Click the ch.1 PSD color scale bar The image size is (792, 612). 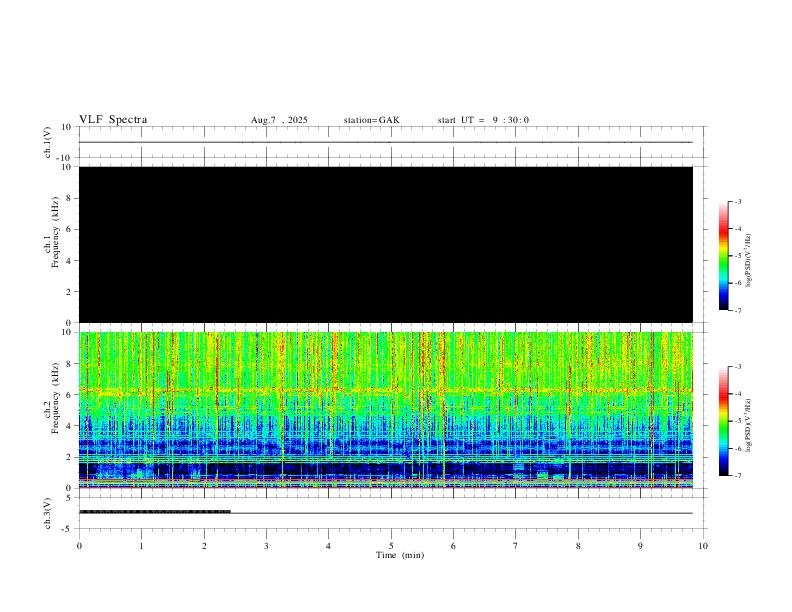(723, 256)
